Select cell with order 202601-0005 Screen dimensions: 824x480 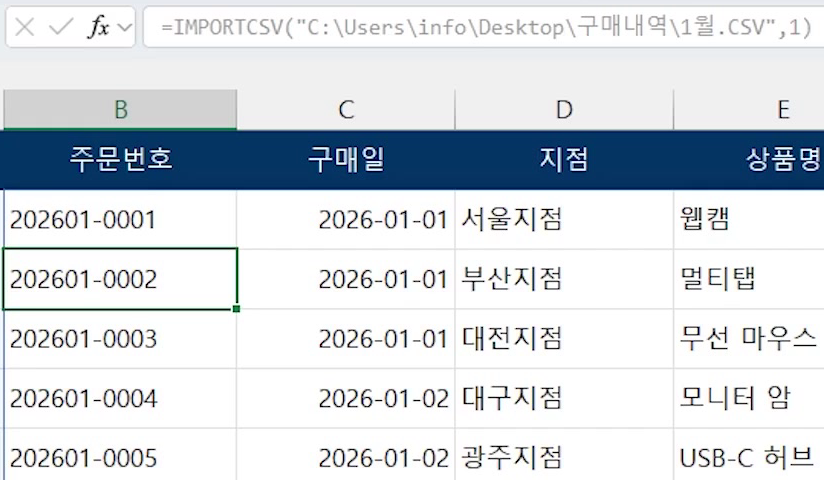tap(120, 456)
